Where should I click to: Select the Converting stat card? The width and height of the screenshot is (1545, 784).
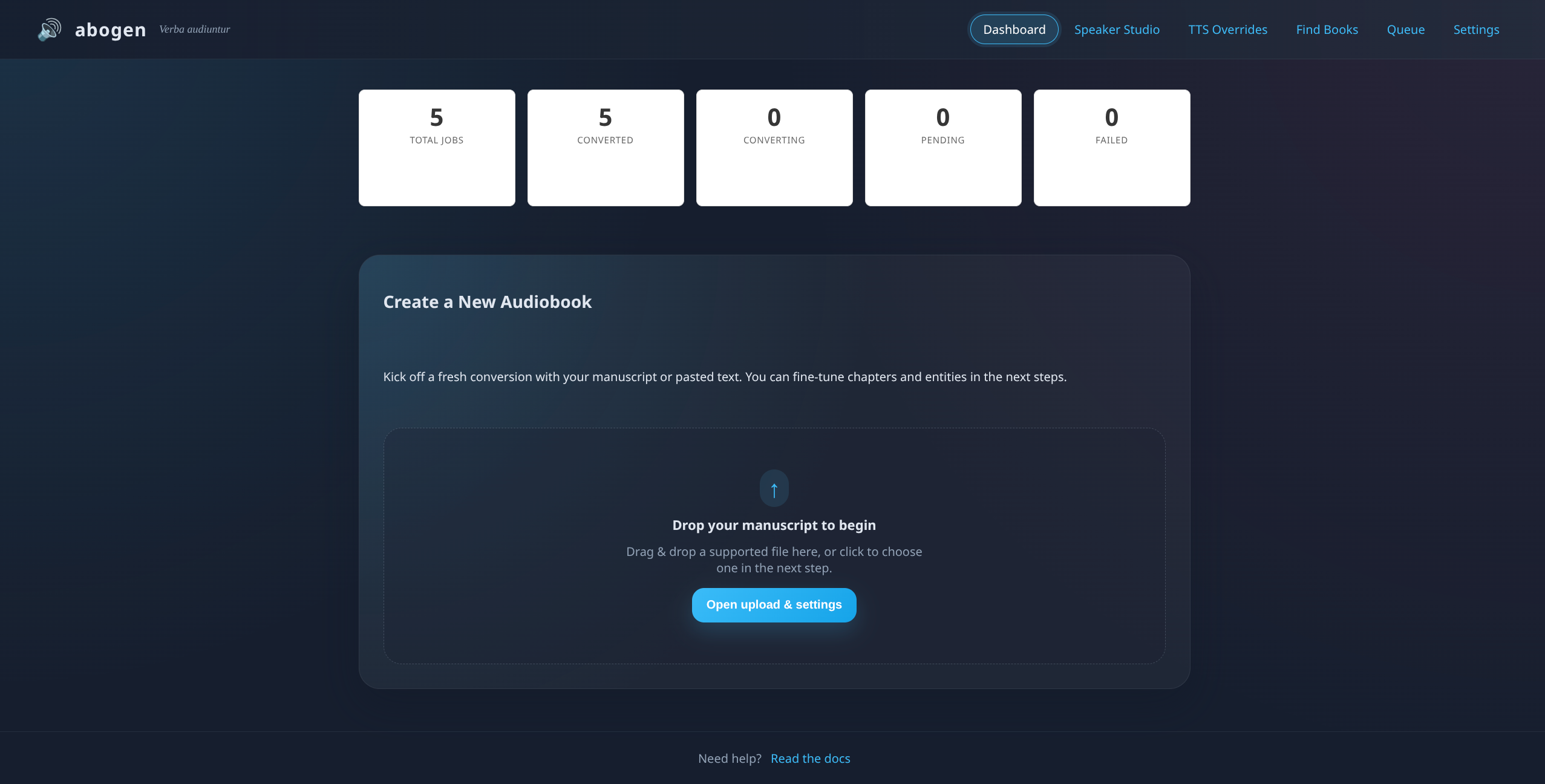tap(774, 148)
